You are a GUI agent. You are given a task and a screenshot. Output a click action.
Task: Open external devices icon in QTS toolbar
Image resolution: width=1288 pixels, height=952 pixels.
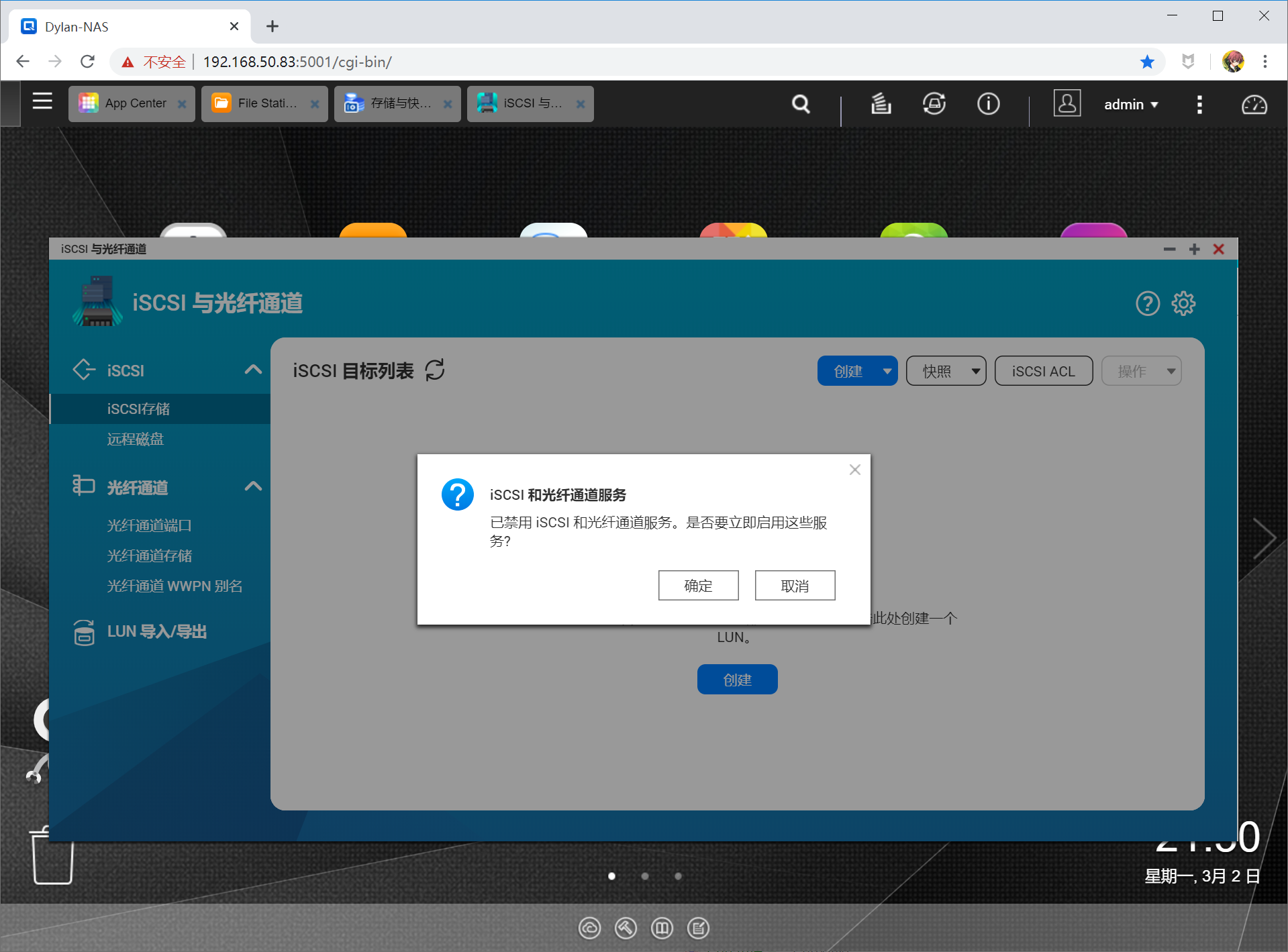(934, 104)
